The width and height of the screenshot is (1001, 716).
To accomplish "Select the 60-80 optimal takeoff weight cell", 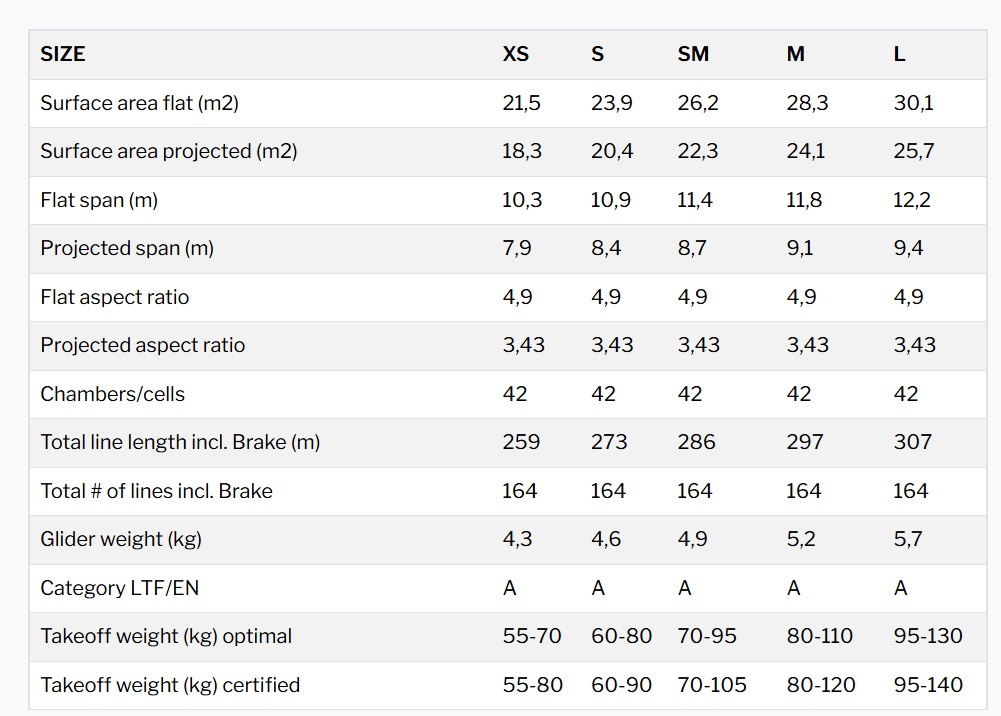I will (621, 636).
